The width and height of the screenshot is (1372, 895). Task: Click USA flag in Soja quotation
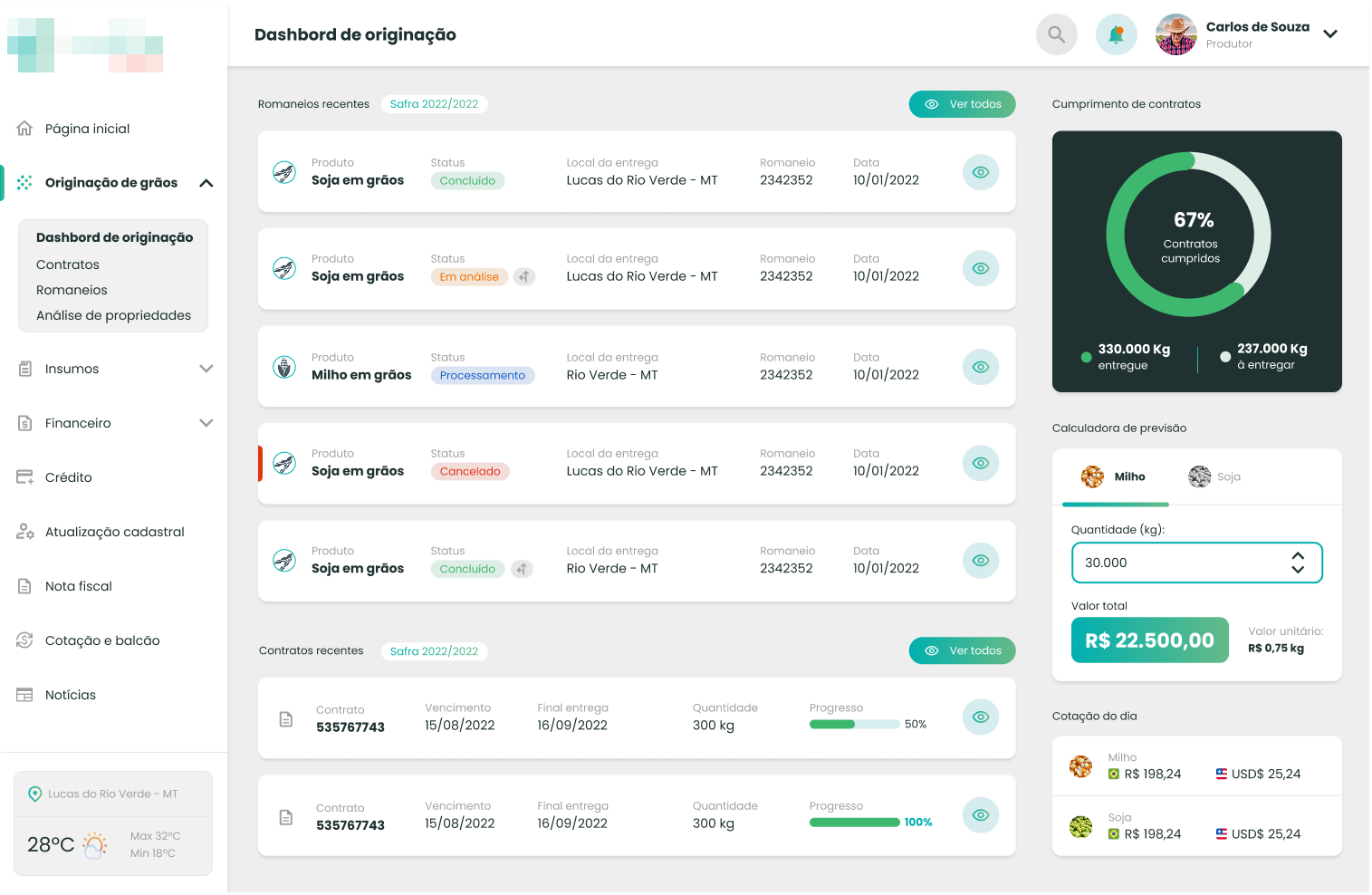coord(1222,833)
